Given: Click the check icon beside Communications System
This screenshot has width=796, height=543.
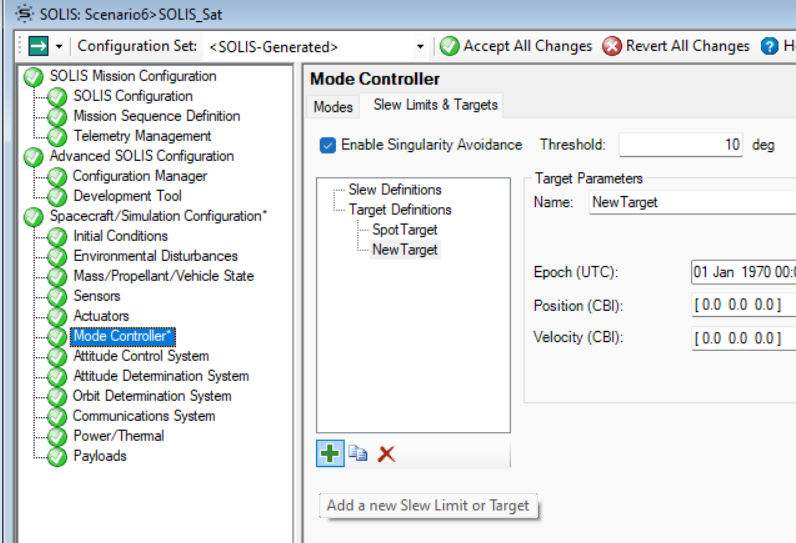Looking at the screenshot, I should [57, 417].
